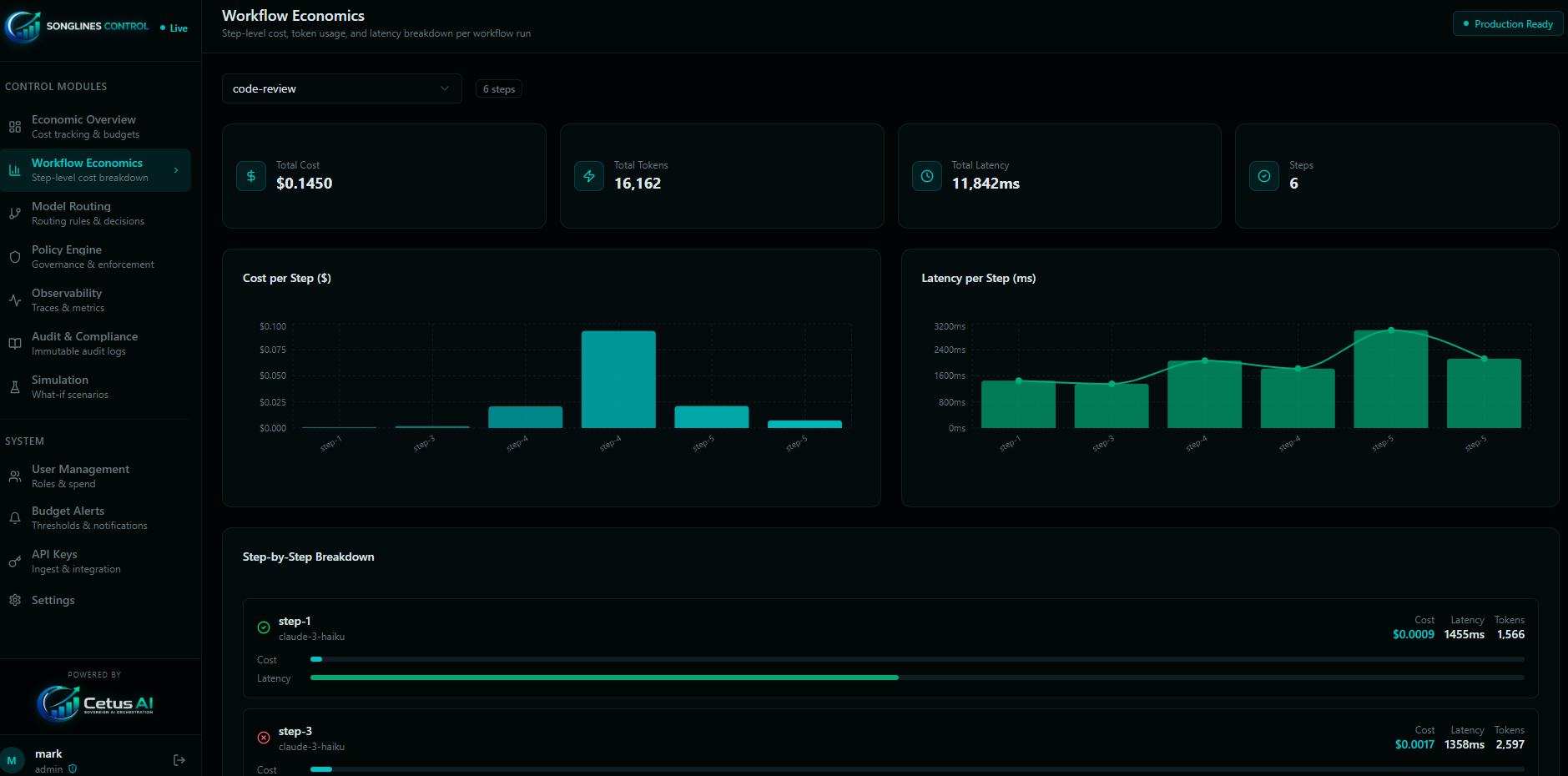1568x776 pixels.
Task: Click the dollar sign Total Cost icon
Action: pos(251,176)
